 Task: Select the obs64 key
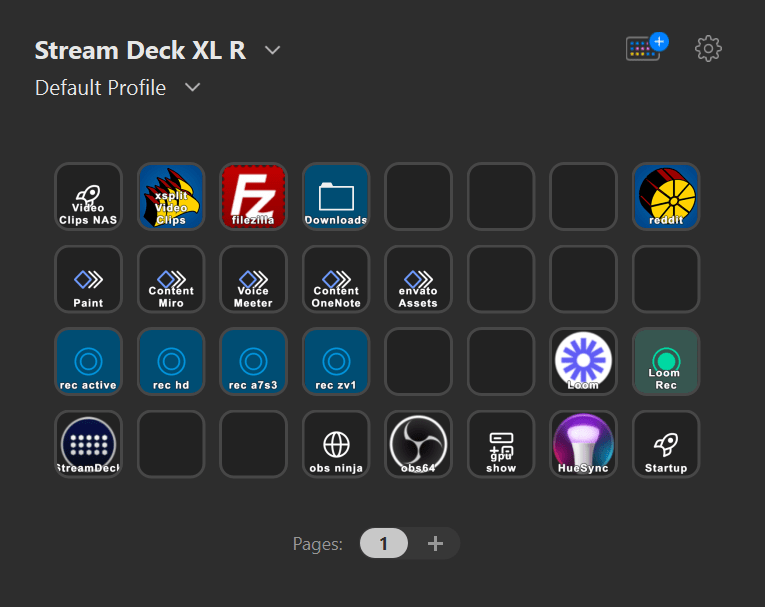coord(418,444)
